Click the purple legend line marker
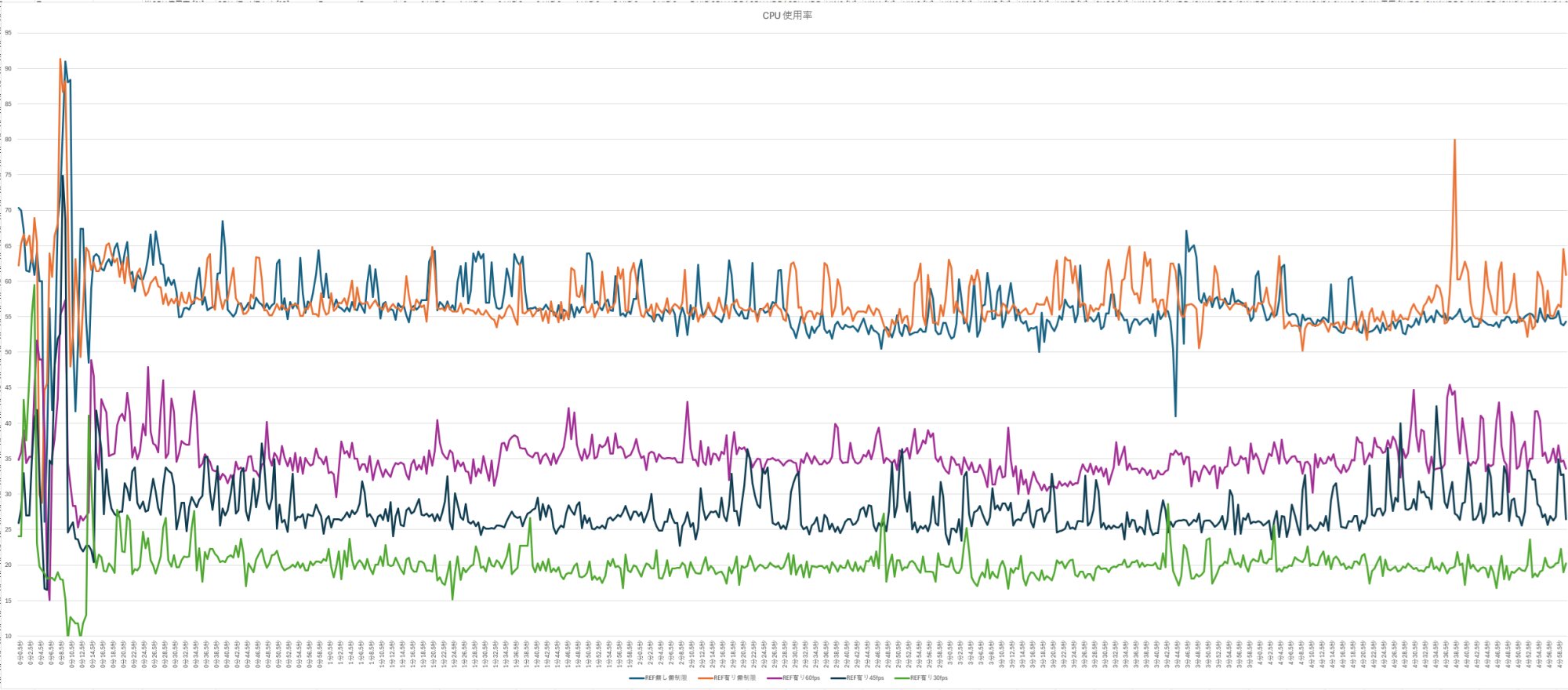Screen dimensions: 1568x690 [x=774, y=677]
